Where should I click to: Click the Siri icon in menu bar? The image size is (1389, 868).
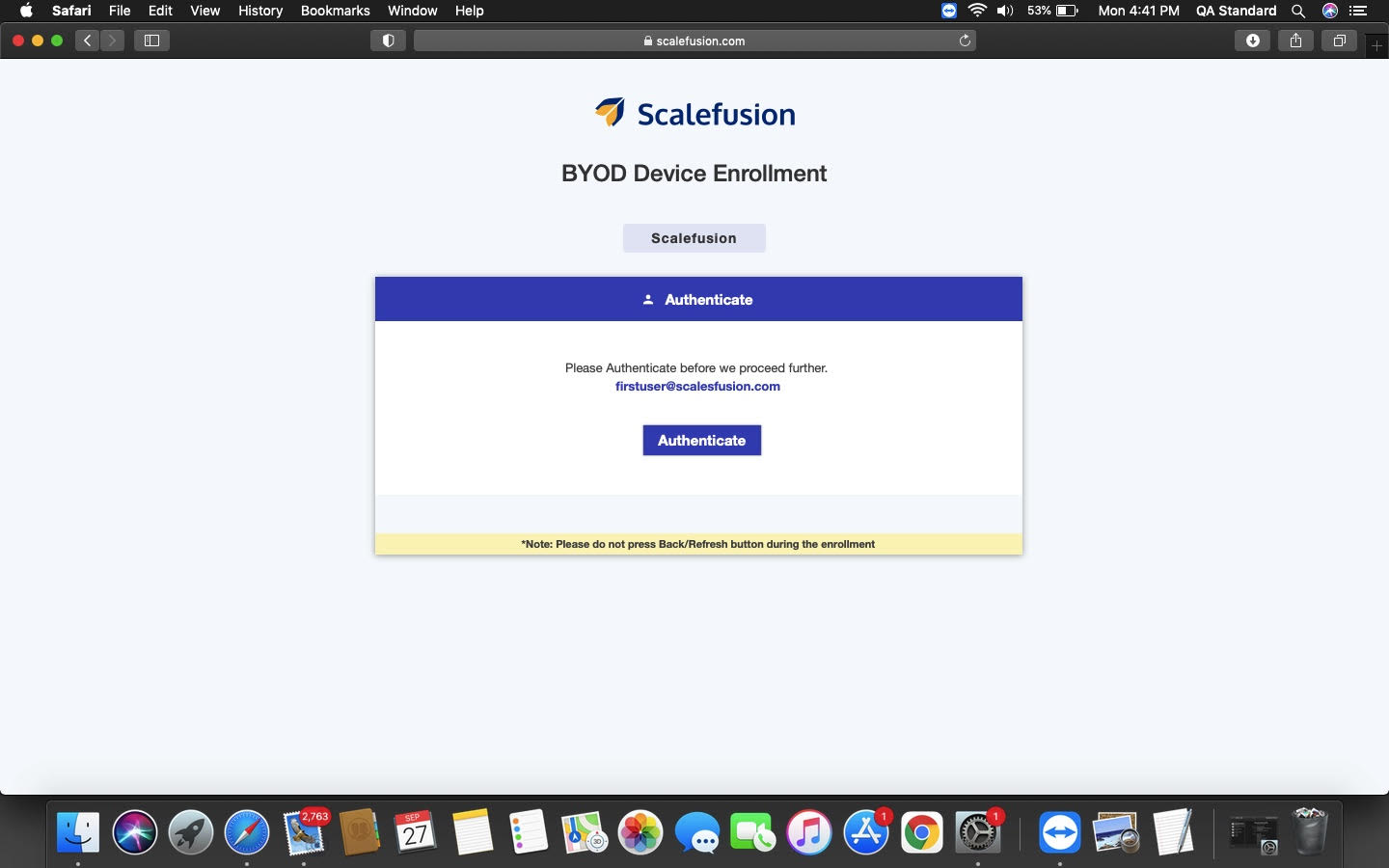pos(1329,11)
